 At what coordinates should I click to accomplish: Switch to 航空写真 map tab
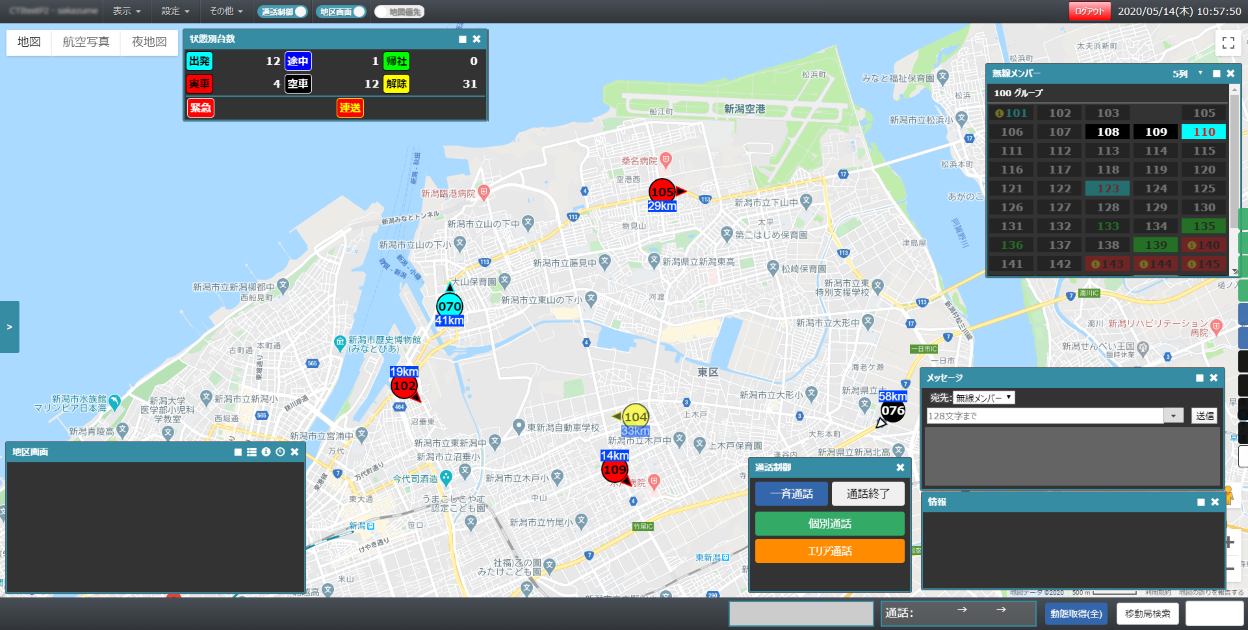click(86, 42)
